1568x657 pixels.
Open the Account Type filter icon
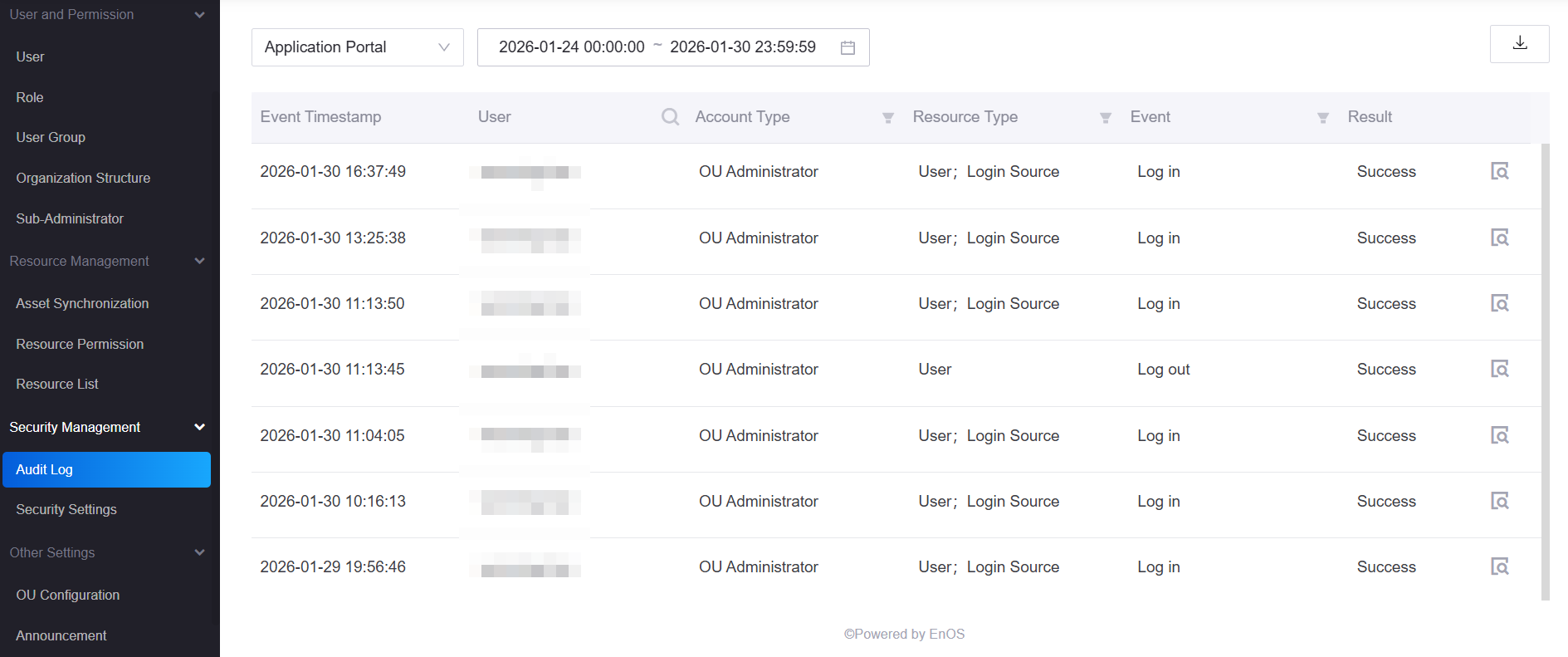[x=887, y=118]
